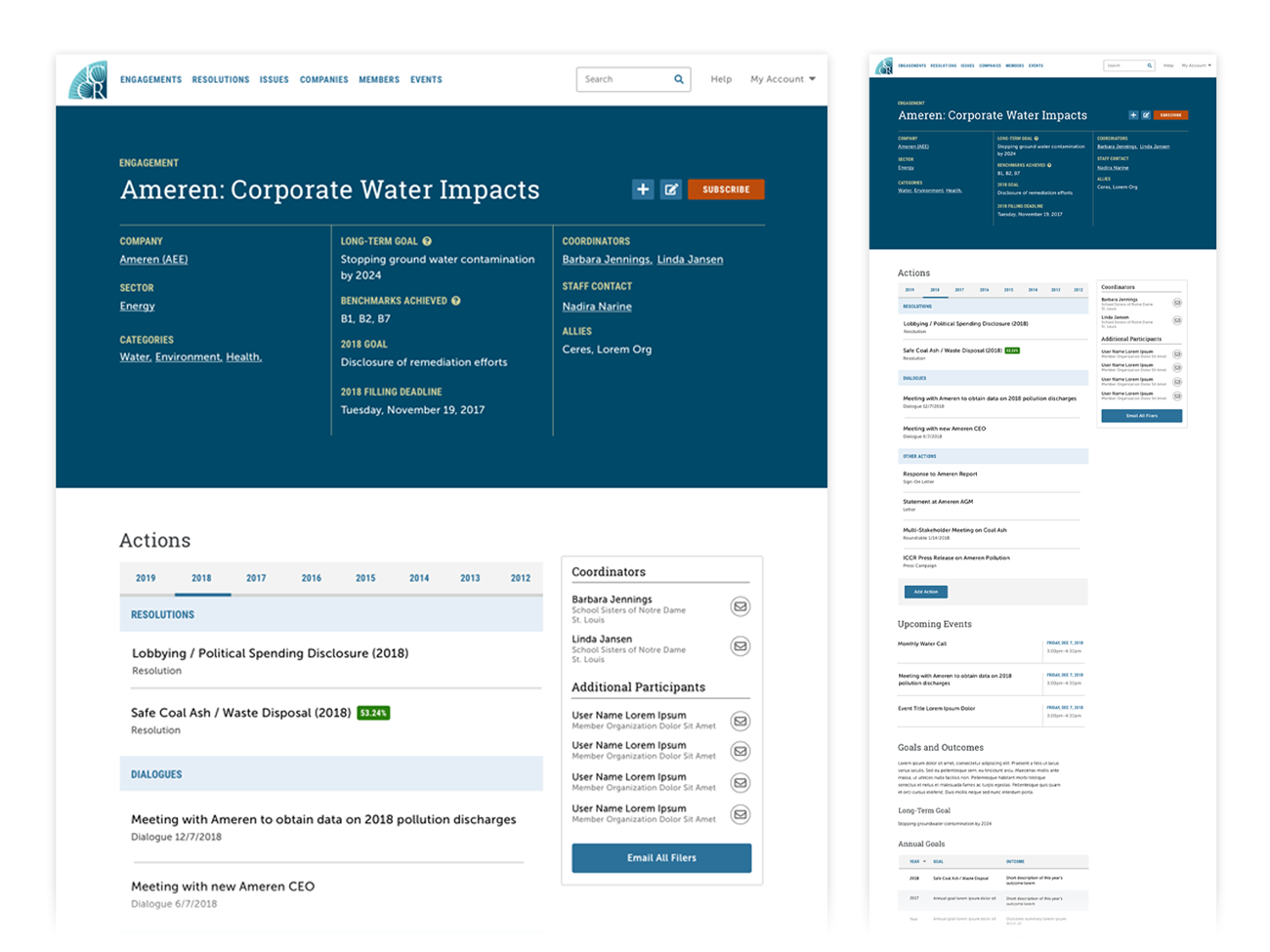Image resolution: width=1270 pixels, height=952 pixels.
Task: Open Barbara Jennings coordinator link in blue header
Action: (x=607, y=260)
